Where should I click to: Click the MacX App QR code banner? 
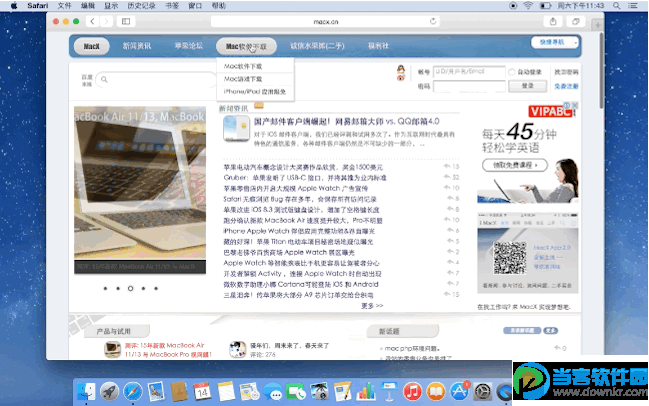pyautogui.click(x=528, y=253)
